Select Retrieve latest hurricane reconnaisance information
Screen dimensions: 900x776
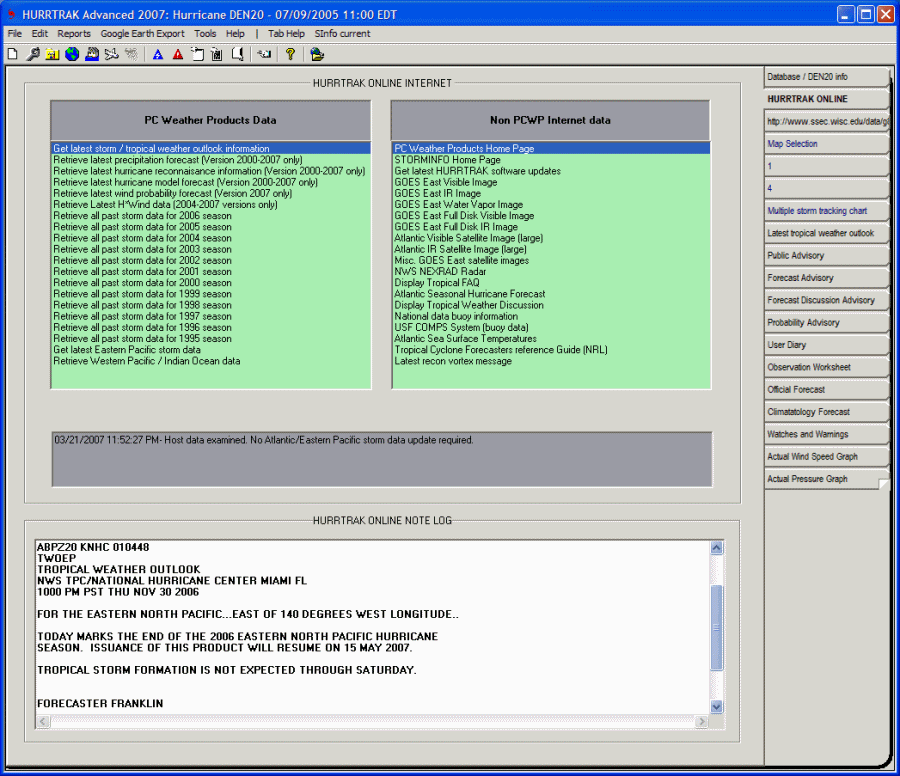(x=211, y=171)
